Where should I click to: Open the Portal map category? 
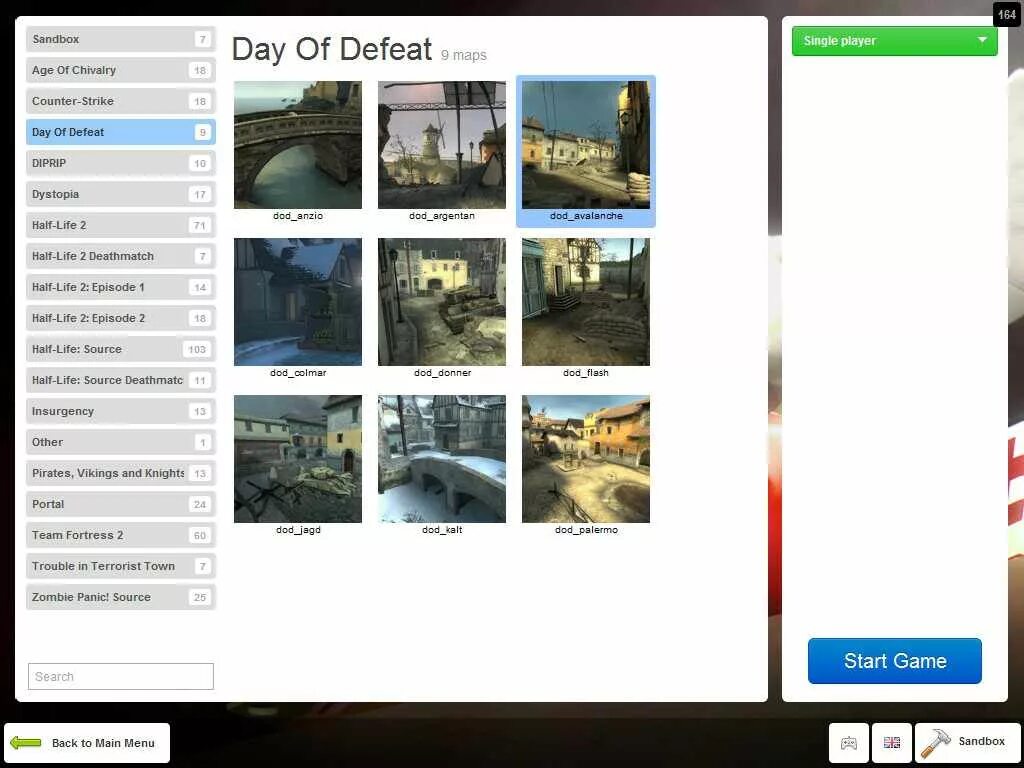[121, 504]
